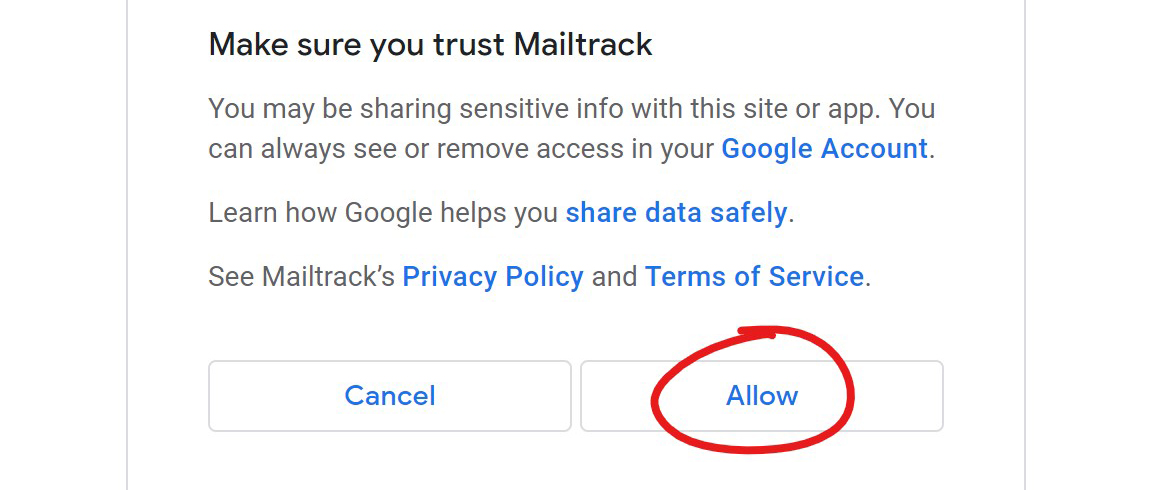Click the 'Learn how Google helps you' text
The image size is (1170, 490).
pyautogui.click(x=384, y=213)
